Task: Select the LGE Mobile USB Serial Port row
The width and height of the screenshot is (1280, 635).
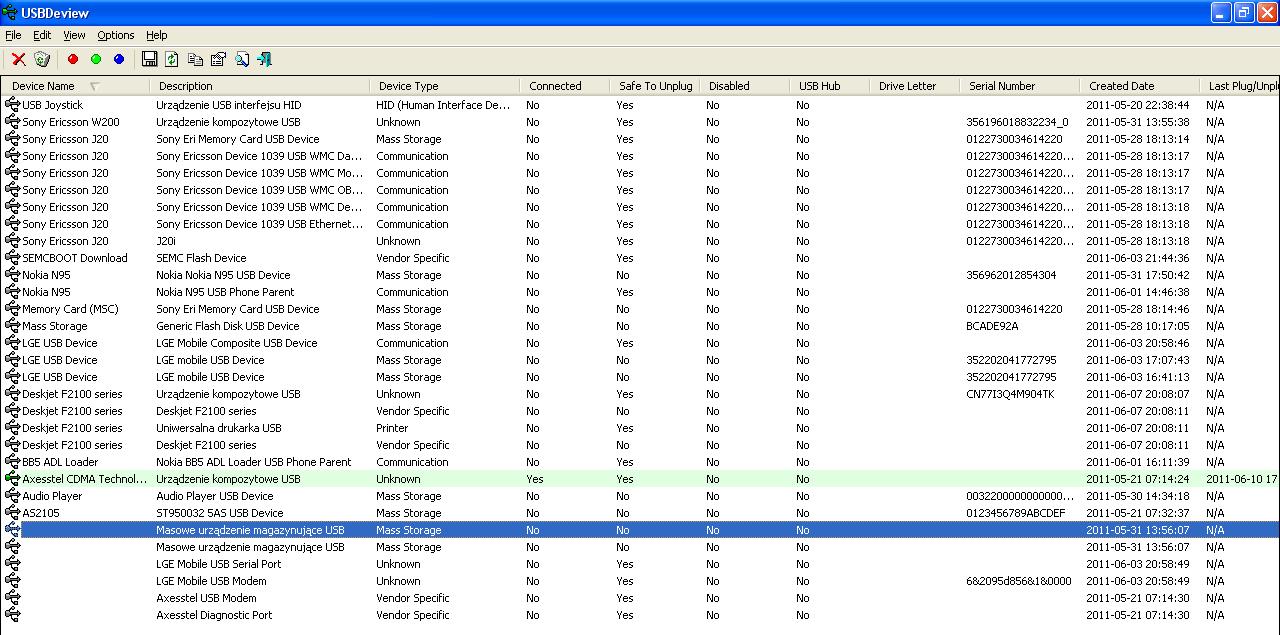Action: pyautogui.click(x=640, y=564)
